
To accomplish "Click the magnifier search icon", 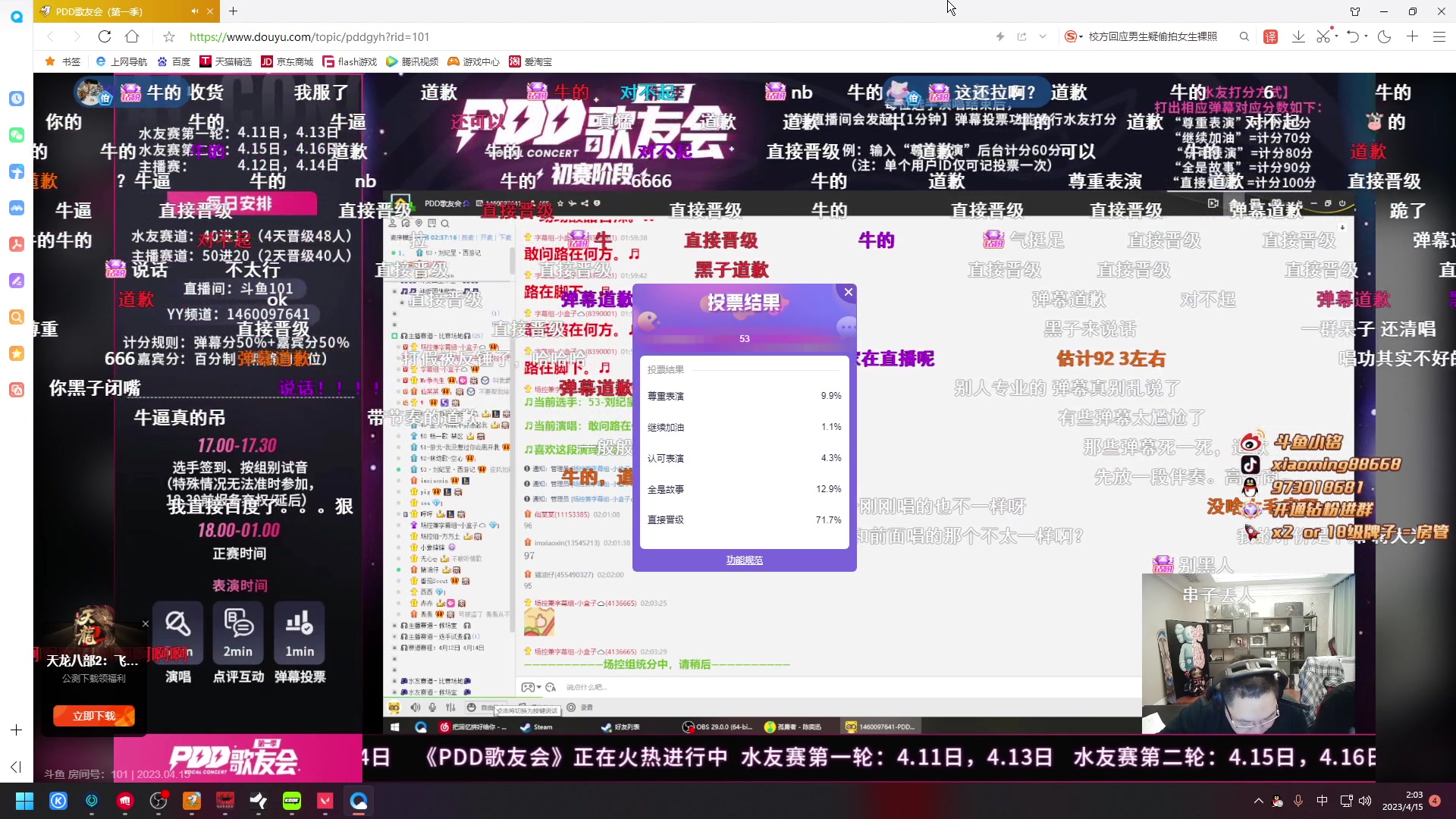I will click(1244, 36).
